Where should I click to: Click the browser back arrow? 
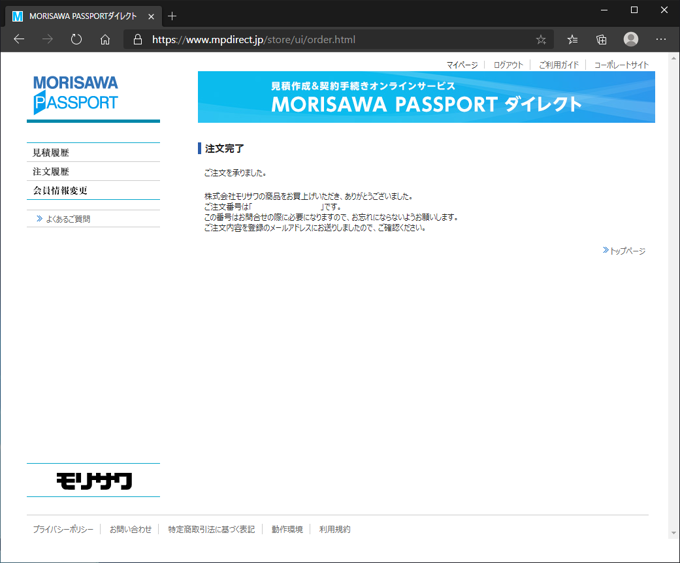(19, 39)
